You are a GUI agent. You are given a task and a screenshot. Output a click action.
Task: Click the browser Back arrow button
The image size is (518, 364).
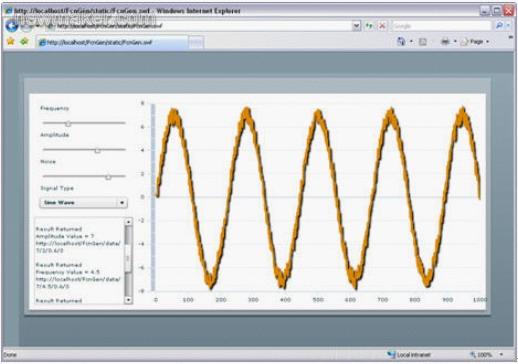pos(12,26)
